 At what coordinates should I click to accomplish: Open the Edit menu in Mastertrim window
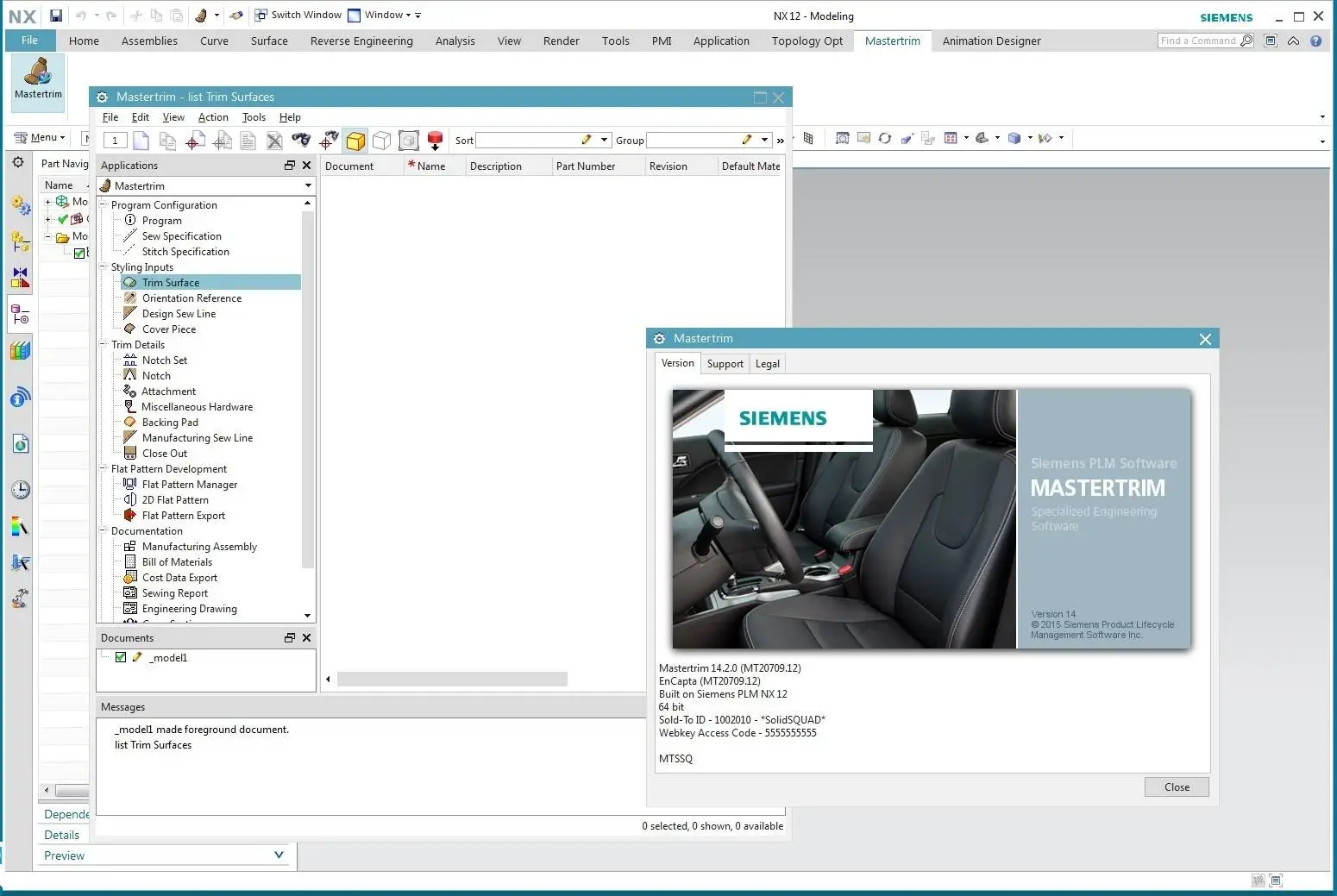[140, 117]
